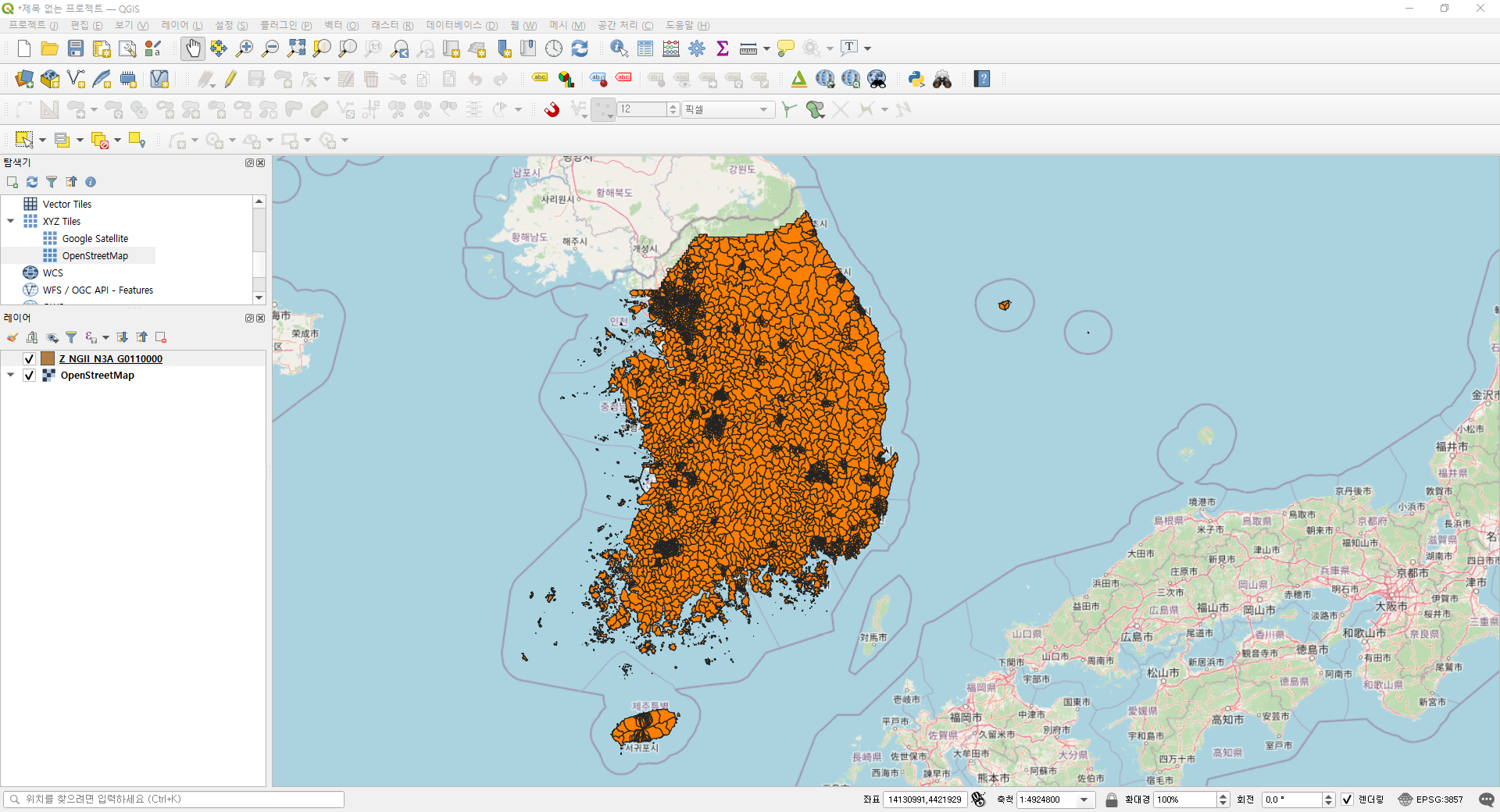Expand the OpenStreetMap layer entry
This screenshot has width=1500, height=812.
tap(11, 376)
